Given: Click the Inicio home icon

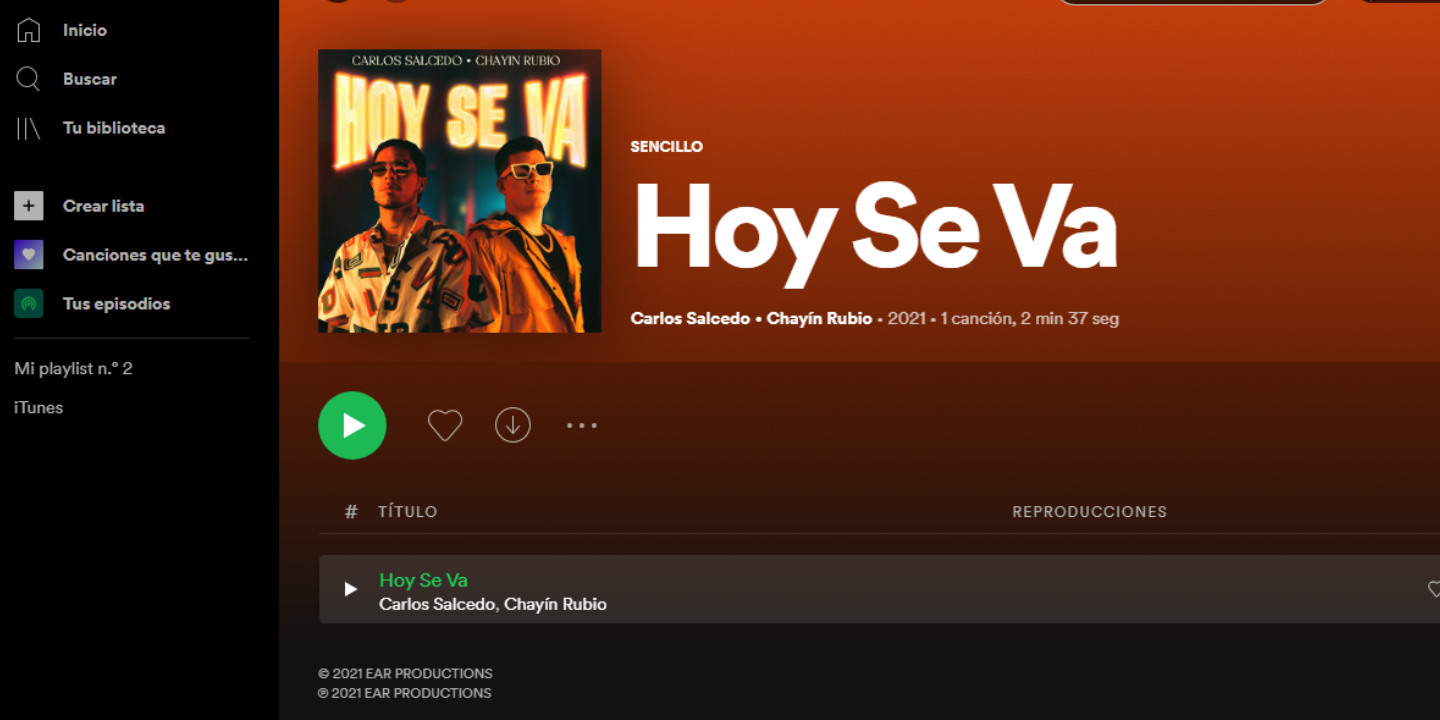Looking at the screenshot, I should coord(28,30).
